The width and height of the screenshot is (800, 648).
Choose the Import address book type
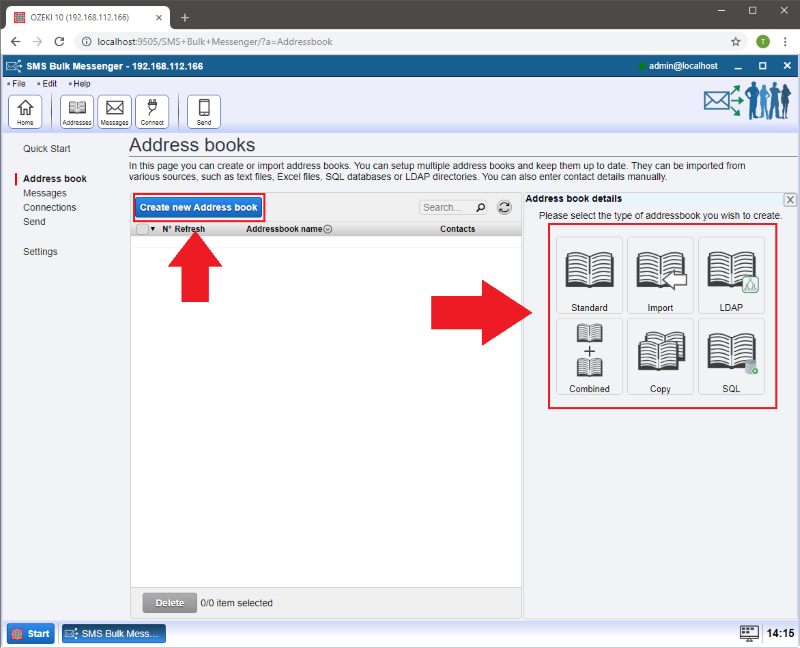(x=660, y=276)
